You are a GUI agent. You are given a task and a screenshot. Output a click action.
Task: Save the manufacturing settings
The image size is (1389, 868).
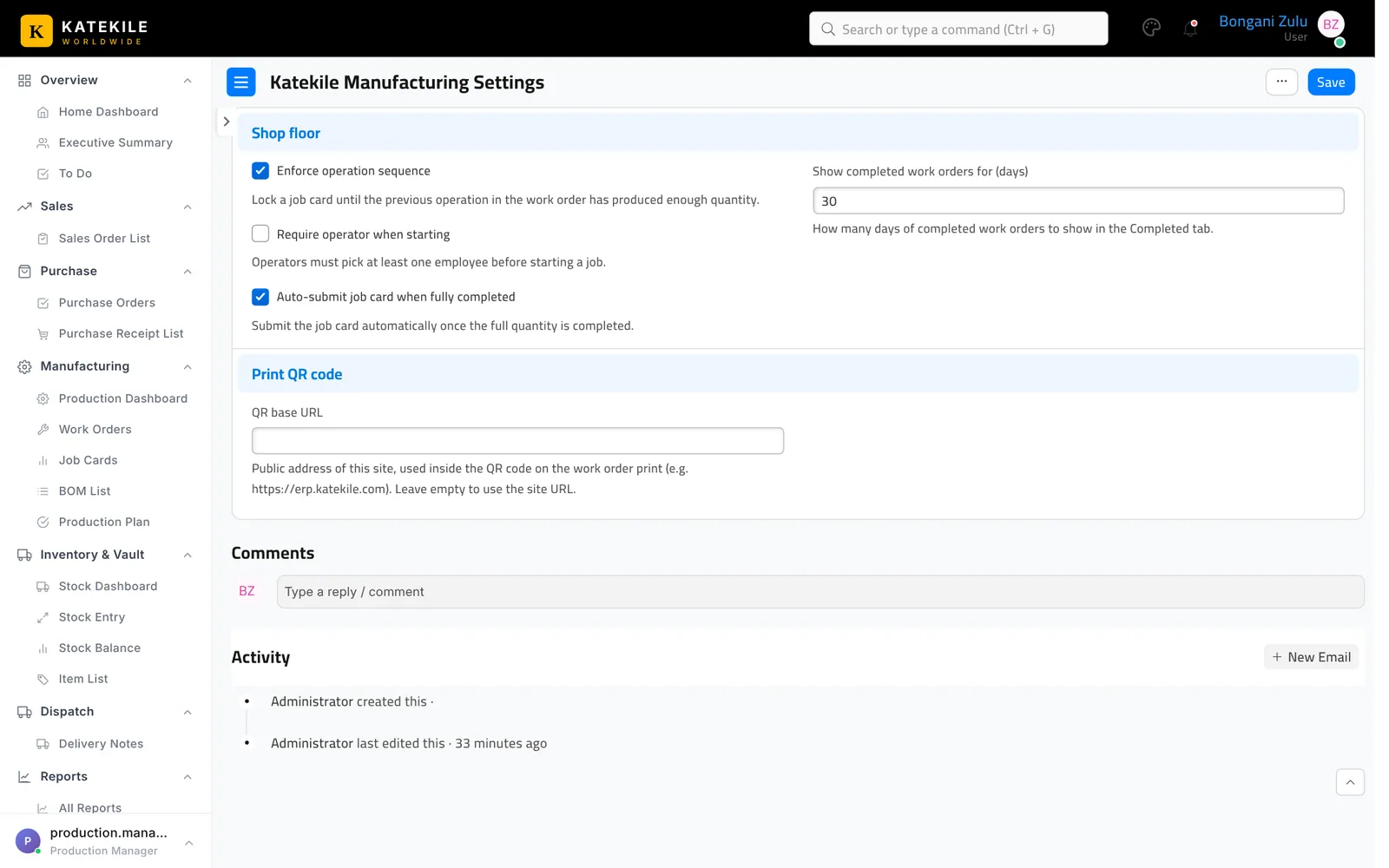(1331, 82)
